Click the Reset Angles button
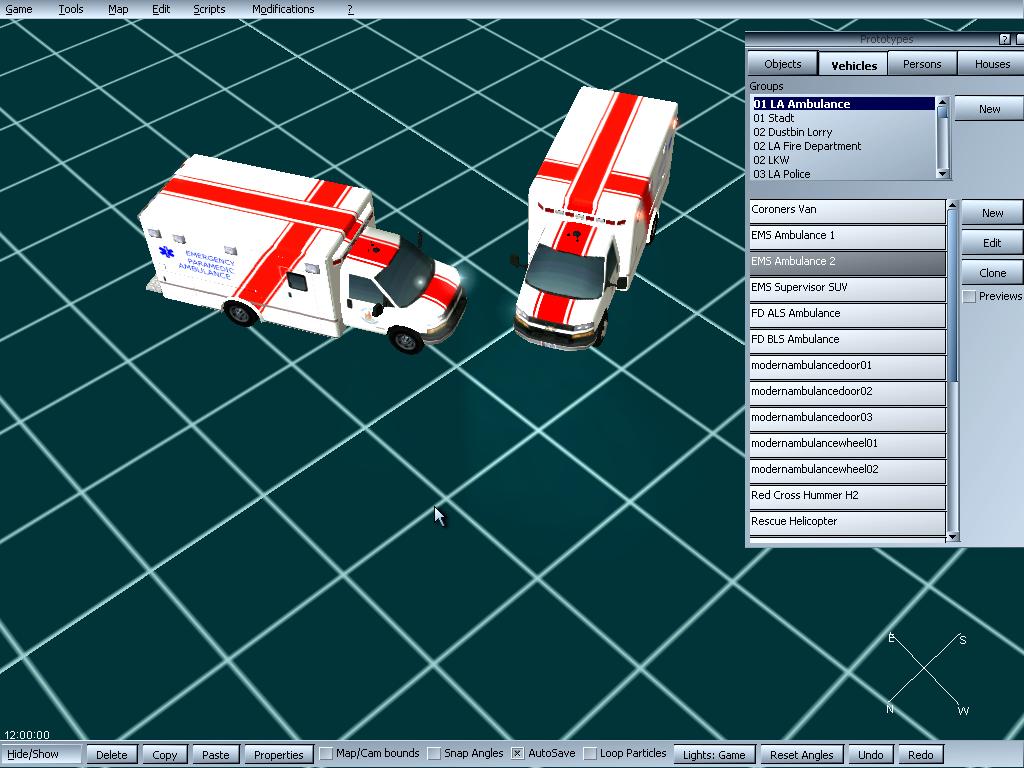Viewport: 1024px width, 768px height. (x=801, y=754)
